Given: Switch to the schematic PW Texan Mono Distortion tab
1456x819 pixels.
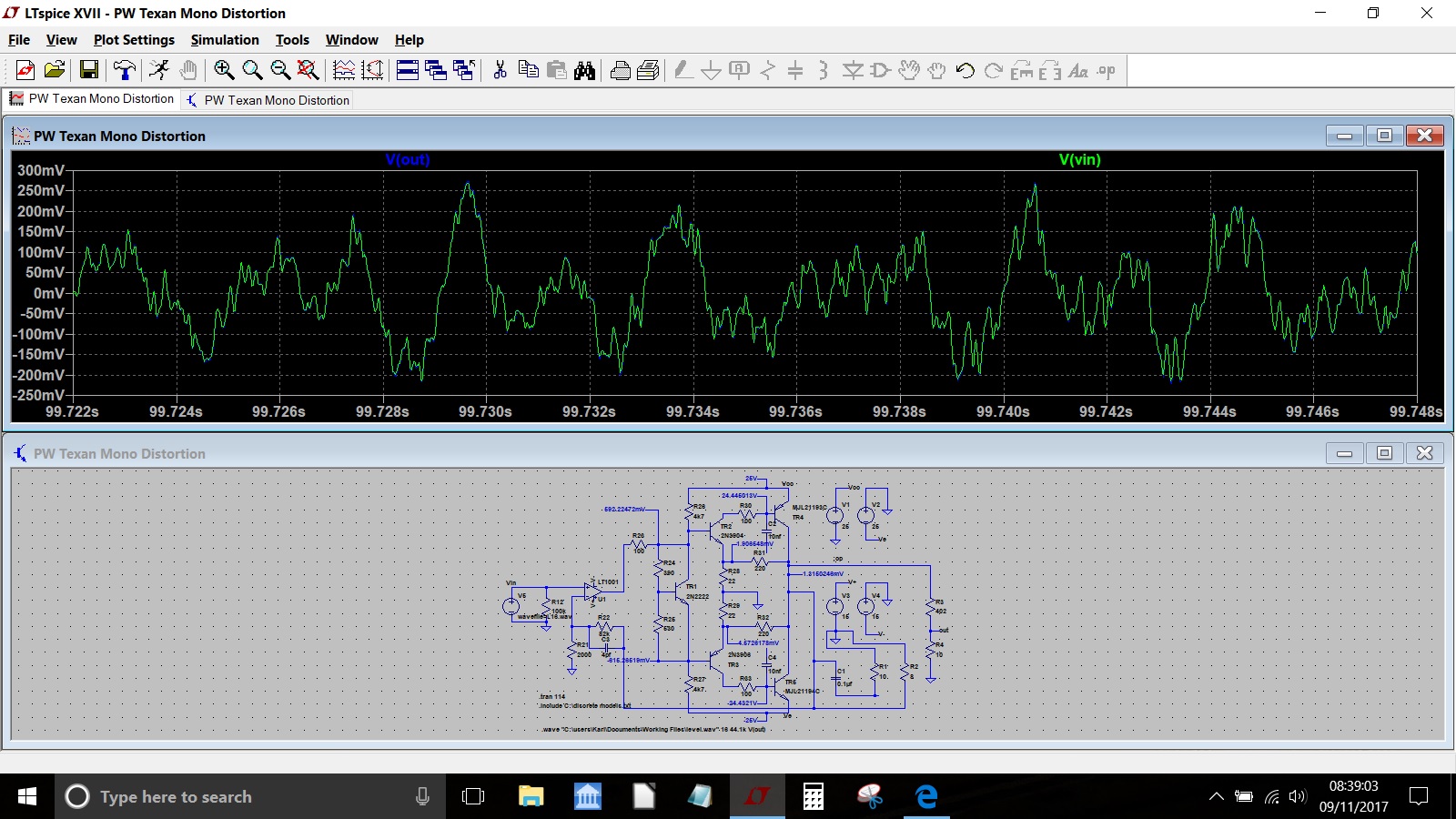Looking at the screenshot, I should [x=268, y=100].
